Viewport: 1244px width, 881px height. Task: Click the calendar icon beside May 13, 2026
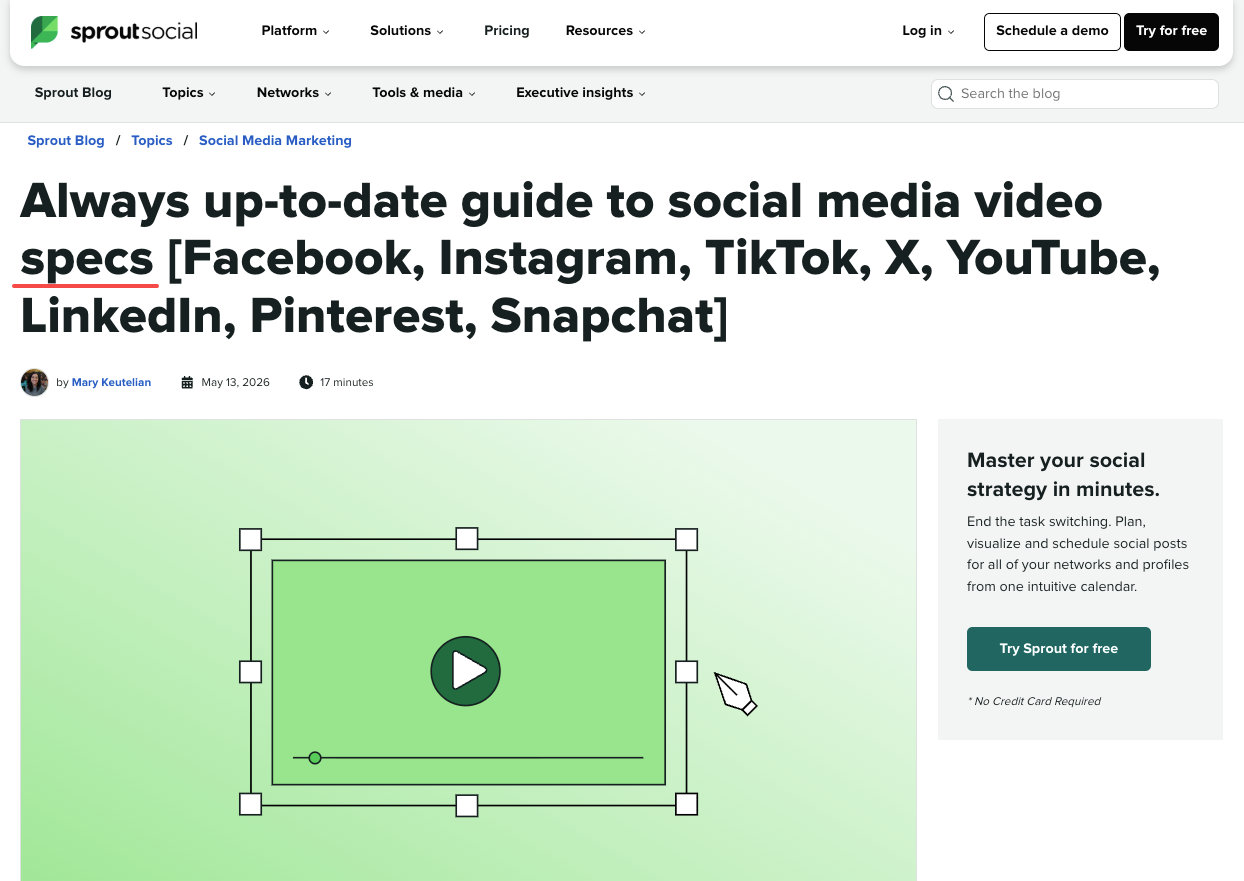(187, 382)
